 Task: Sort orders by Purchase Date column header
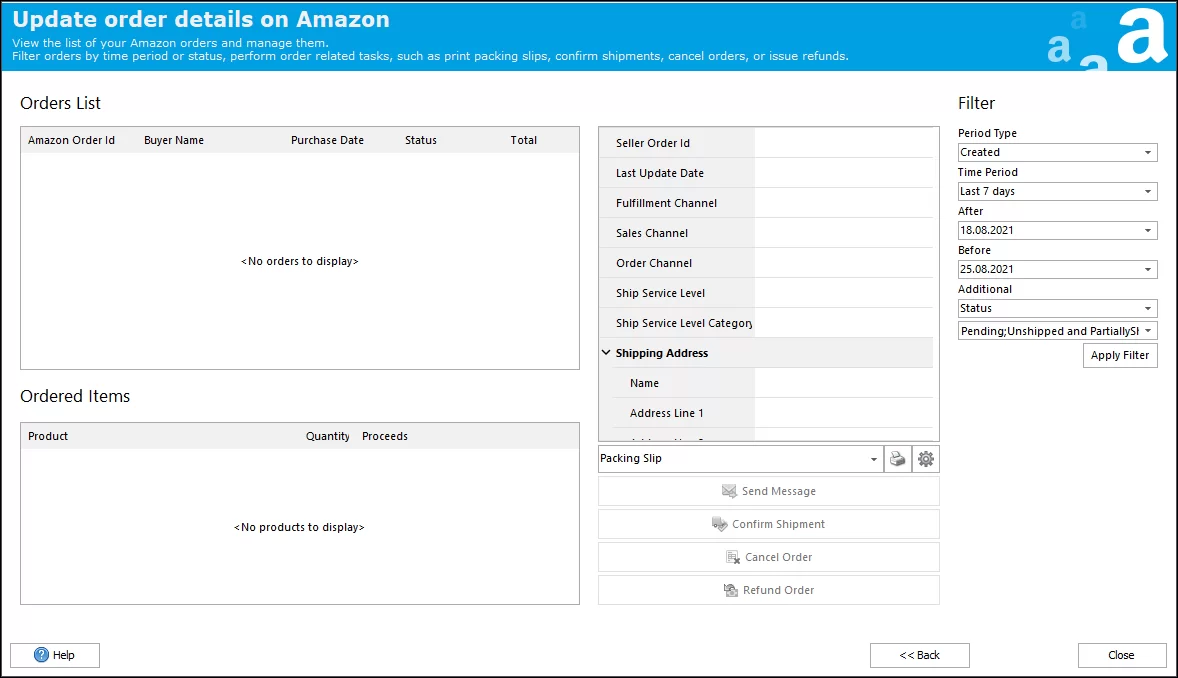coord(327,140)
